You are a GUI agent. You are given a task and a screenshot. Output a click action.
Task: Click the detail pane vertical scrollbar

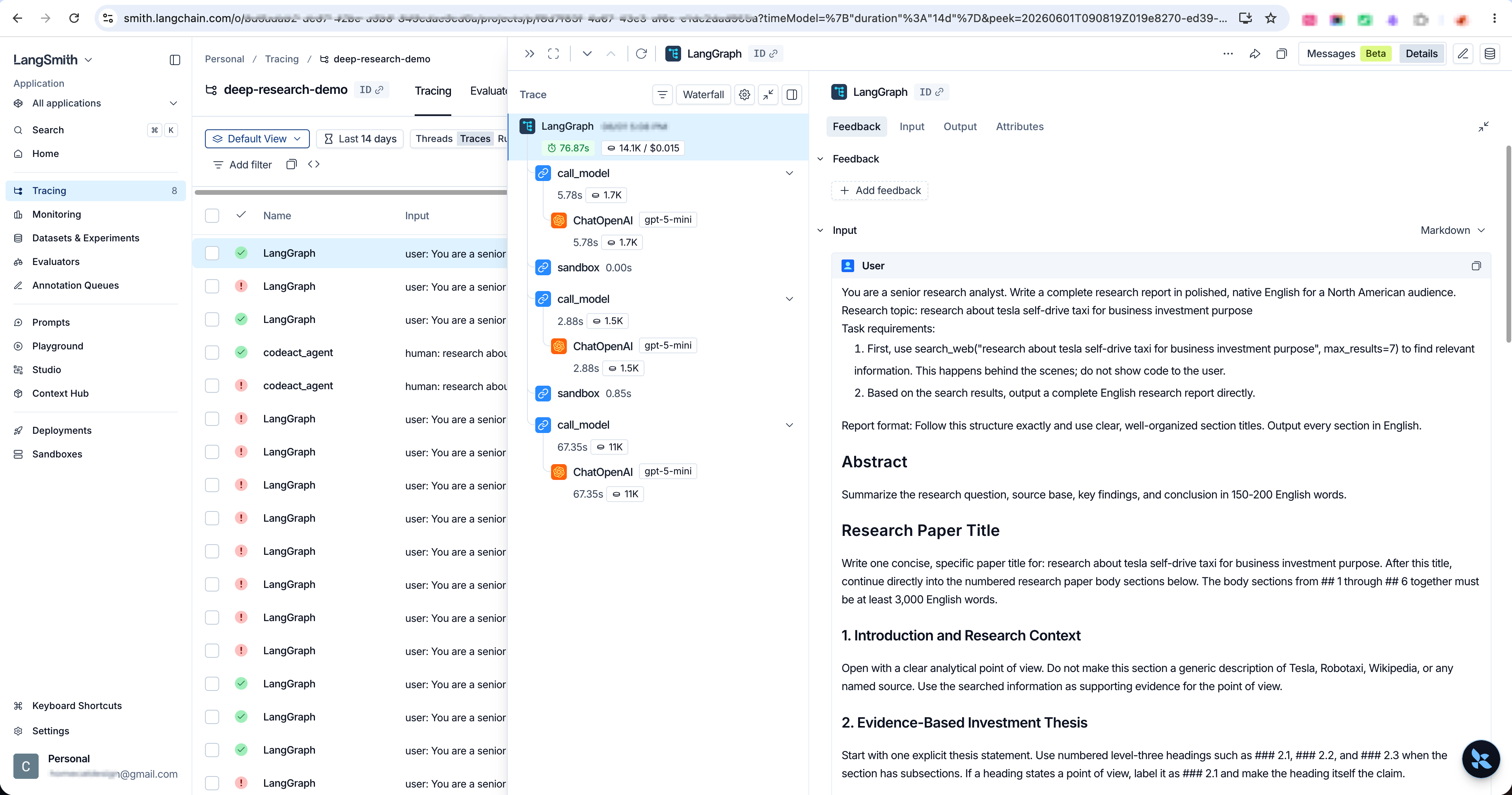pyautogui.click(x=1508, y=244)
